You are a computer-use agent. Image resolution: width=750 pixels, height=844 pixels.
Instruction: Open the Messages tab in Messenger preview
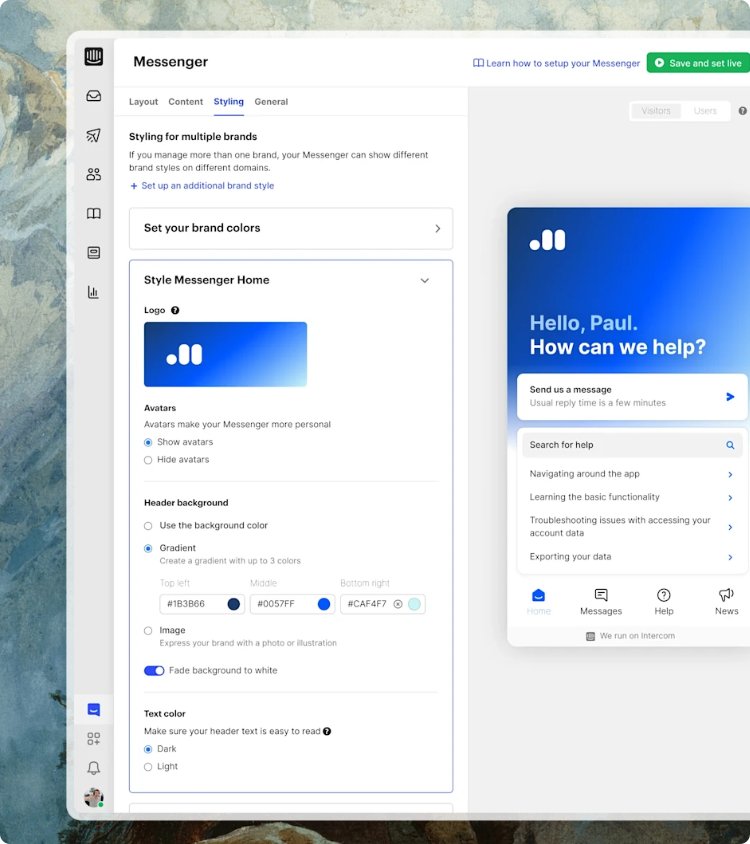(x=601, y=601)
